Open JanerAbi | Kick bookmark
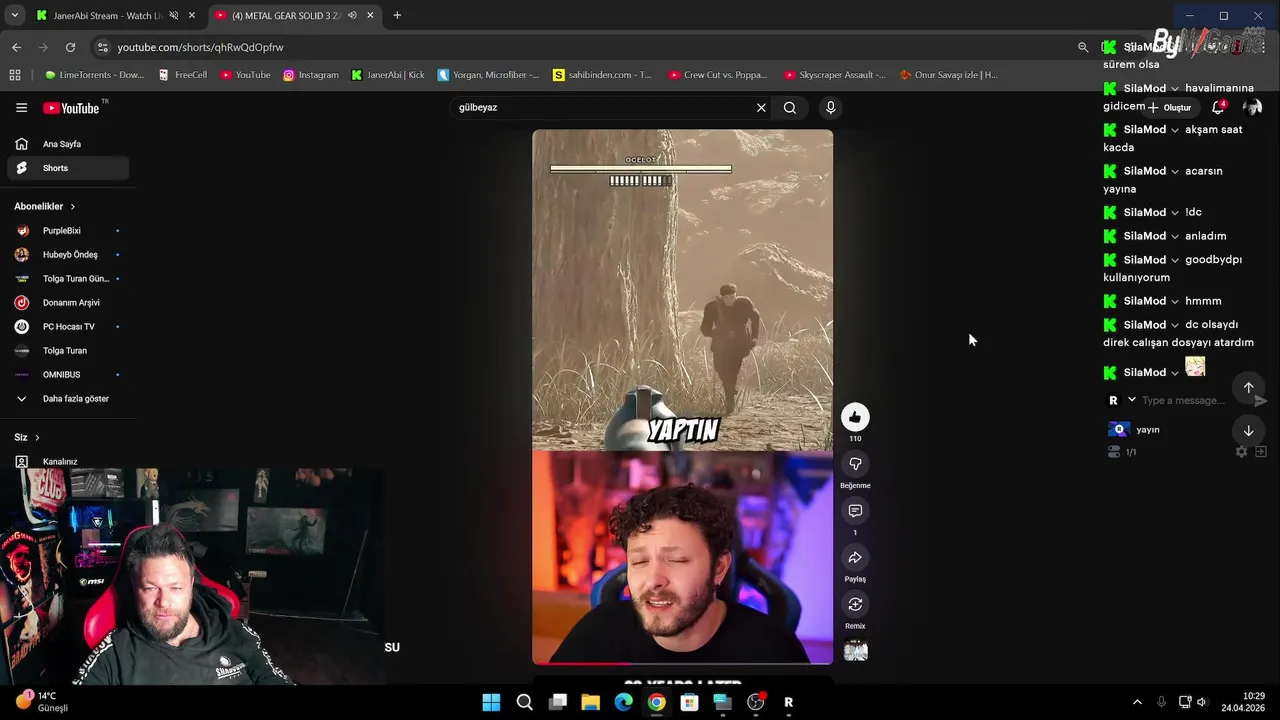The width and height of the screenshot is (1280, 720). tap(388, 75)
